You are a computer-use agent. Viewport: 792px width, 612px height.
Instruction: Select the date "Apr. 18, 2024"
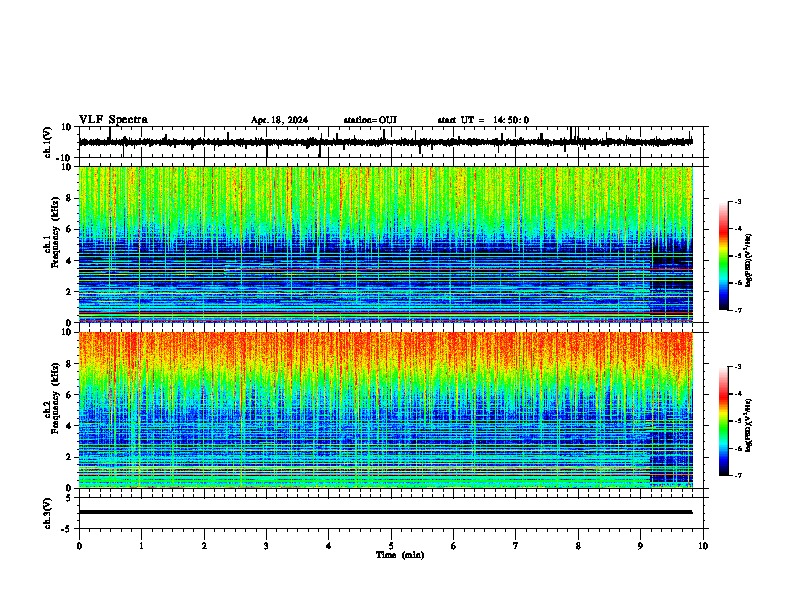pyautogui.click(x=279, y=120)
